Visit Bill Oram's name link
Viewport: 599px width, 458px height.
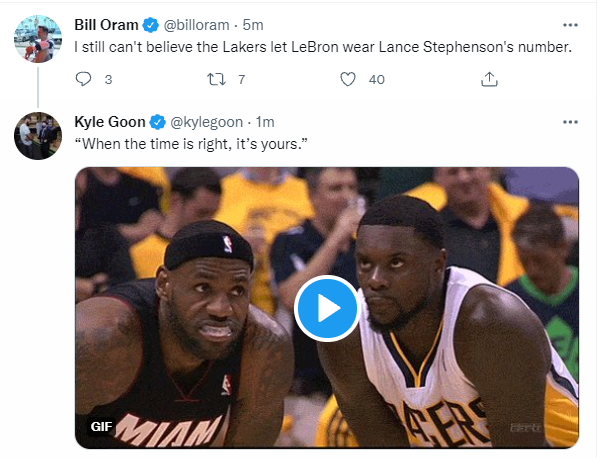(106, 25)
